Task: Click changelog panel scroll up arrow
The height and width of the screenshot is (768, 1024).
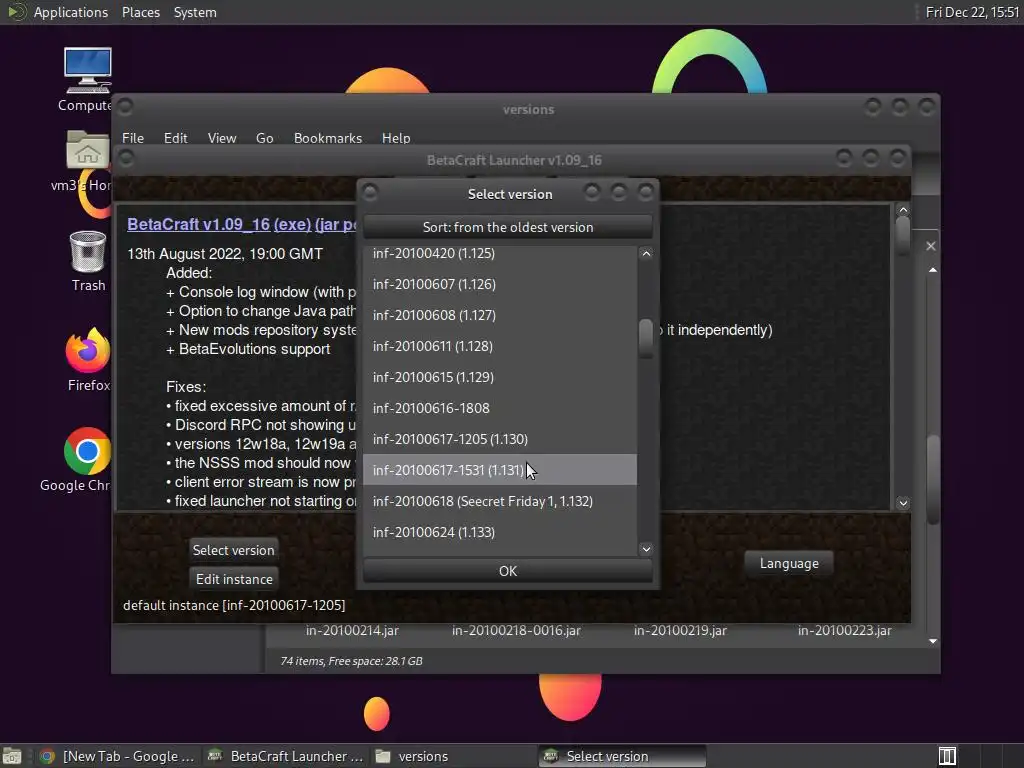Action: [x=903, y=210]
